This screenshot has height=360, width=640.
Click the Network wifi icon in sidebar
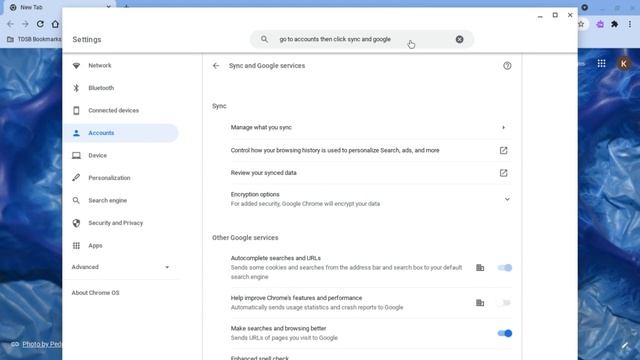76,65
